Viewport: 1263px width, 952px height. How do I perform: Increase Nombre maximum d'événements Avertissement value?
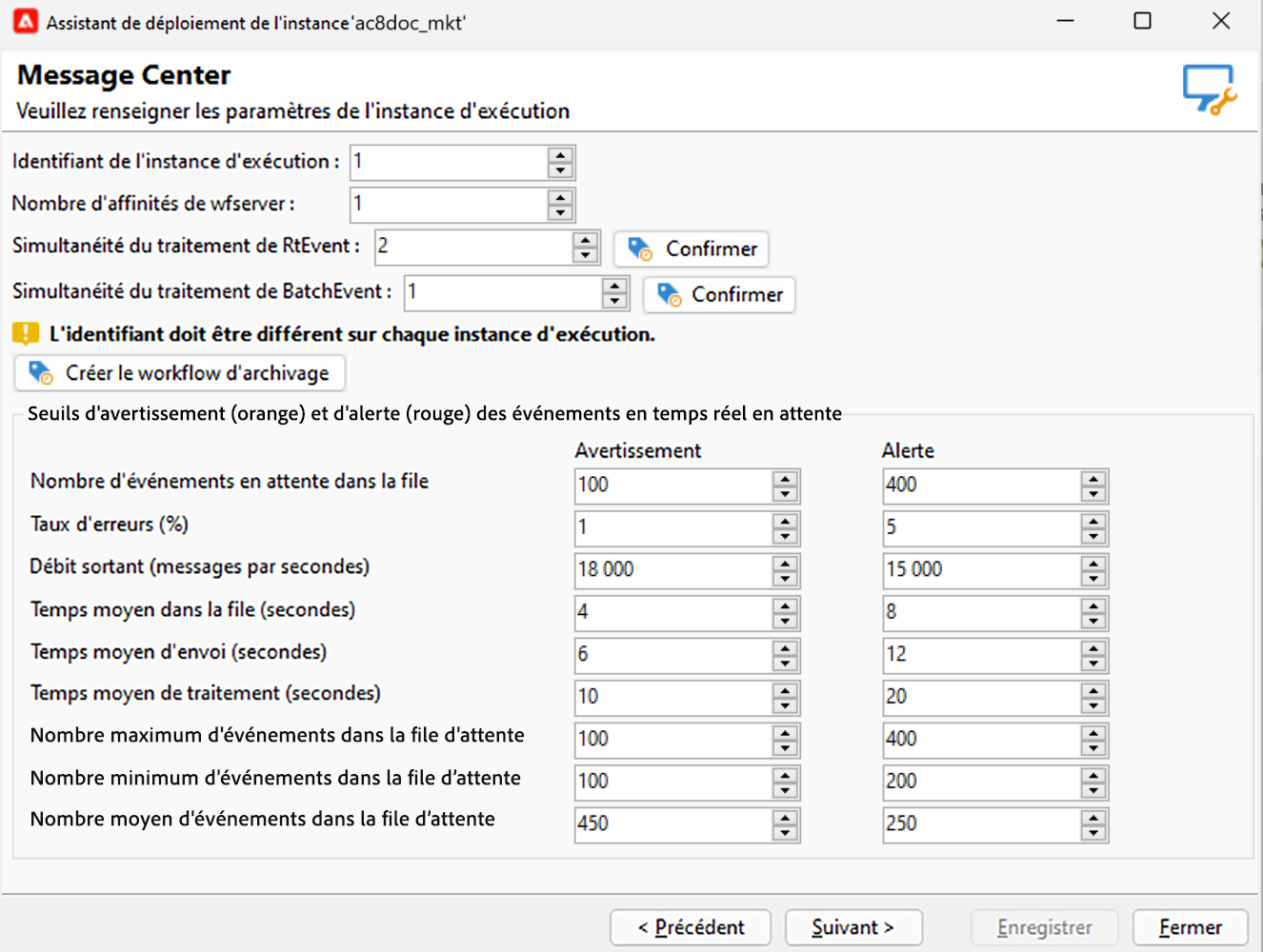[786, 733]
